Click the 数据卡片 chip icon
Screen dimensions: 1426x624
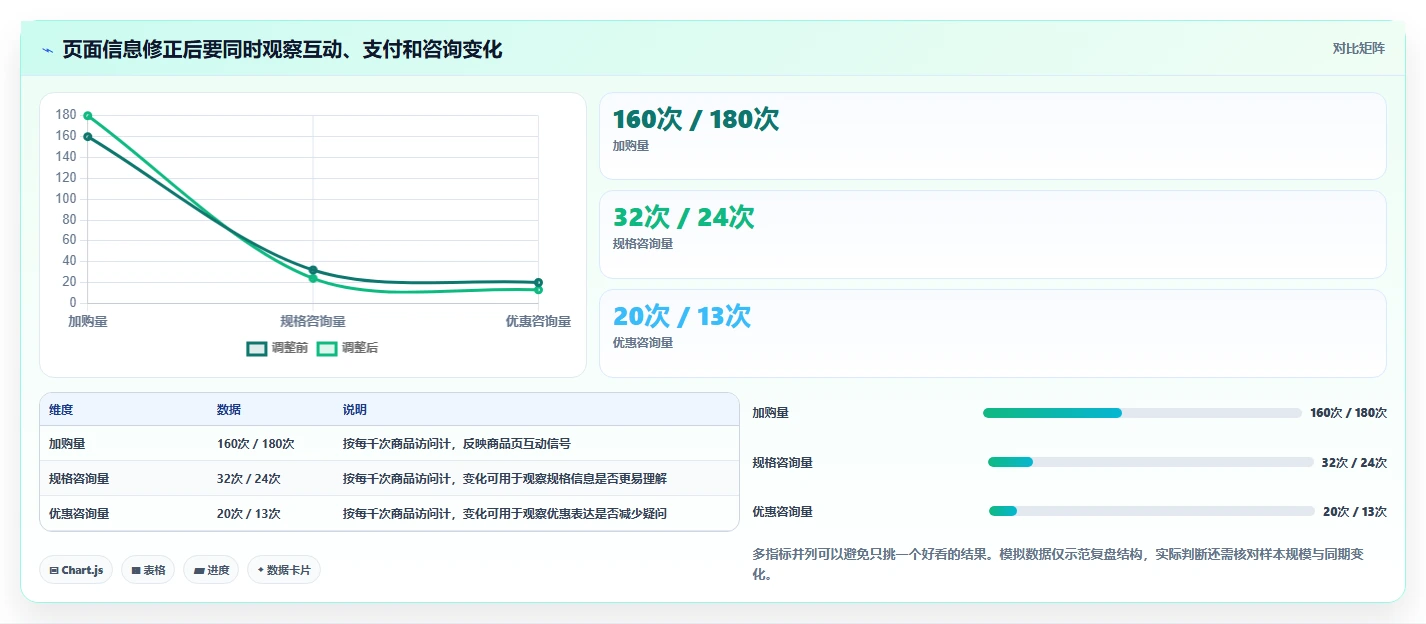[261, 570]
